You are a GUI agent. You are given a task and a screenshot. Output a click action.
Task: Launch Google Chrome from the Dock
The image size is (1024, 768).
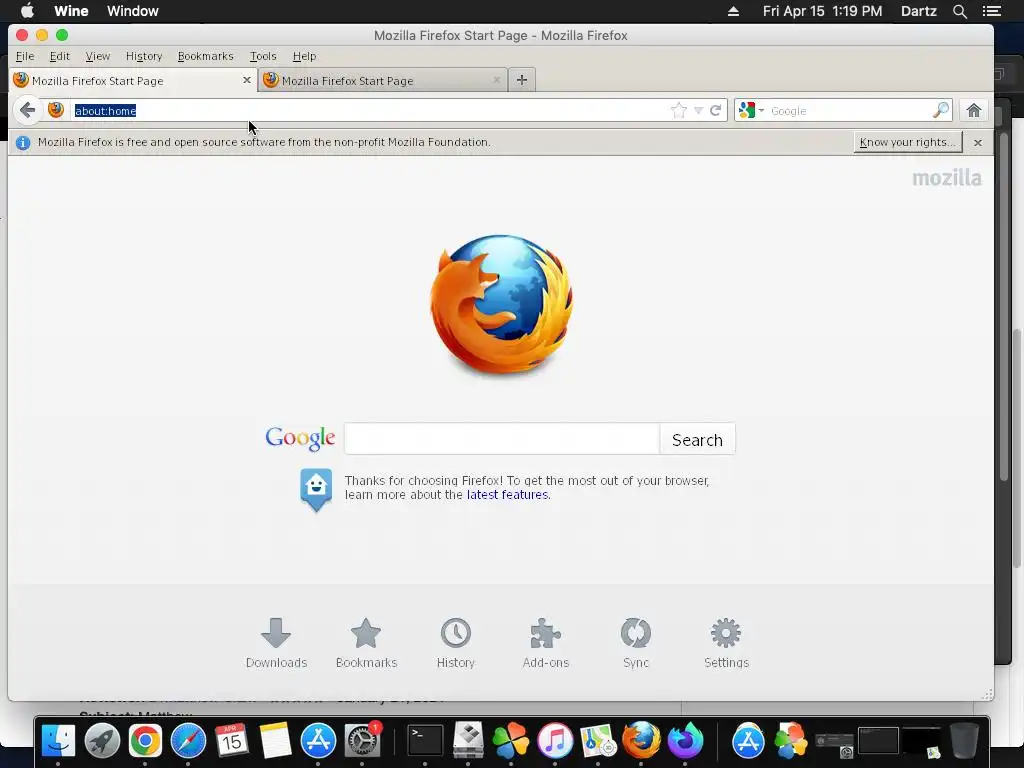click(x=145, y=741)
